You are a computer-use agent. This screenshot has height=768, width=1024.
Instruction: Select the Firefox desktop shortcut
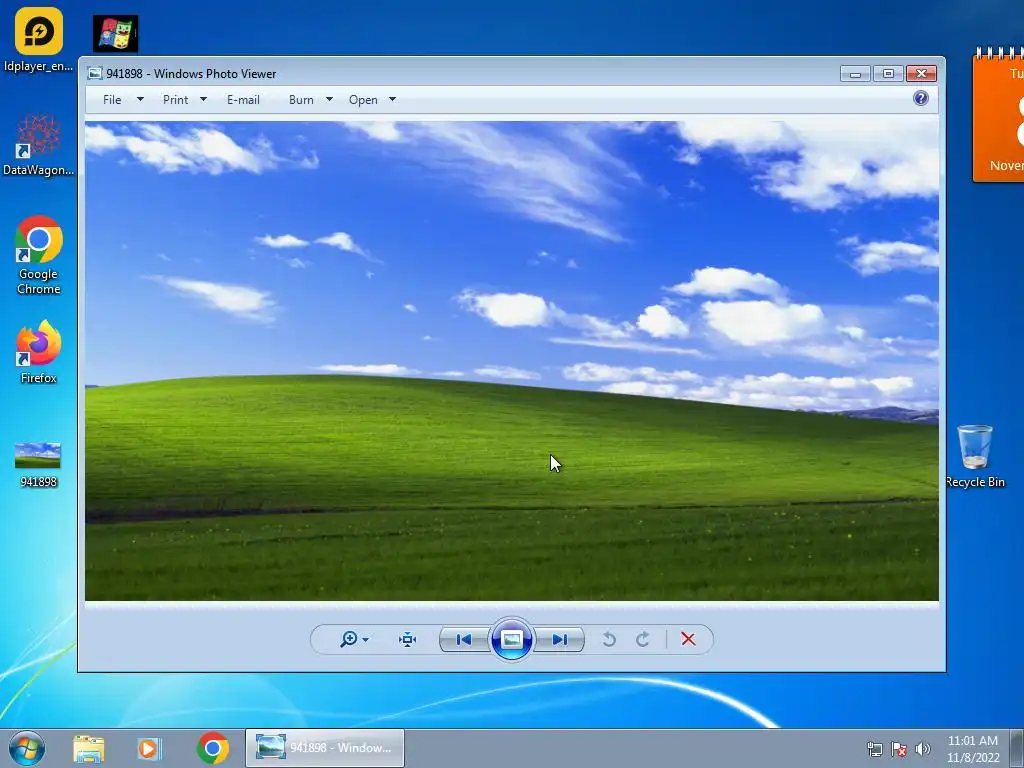[x=39, y=352]
